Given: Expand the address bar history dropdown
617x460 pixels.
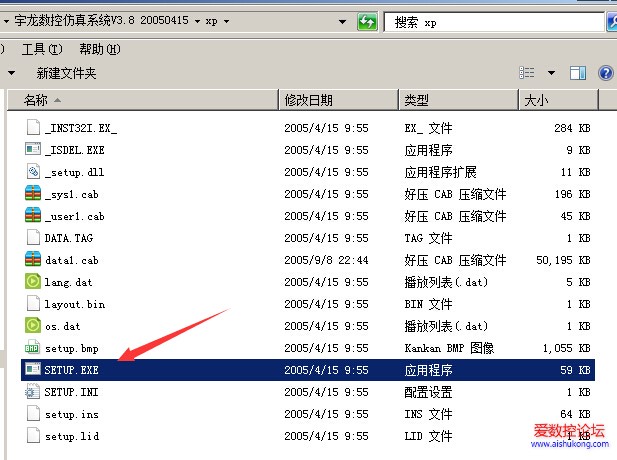Looking at the screenshot, I should coord(343,21).
